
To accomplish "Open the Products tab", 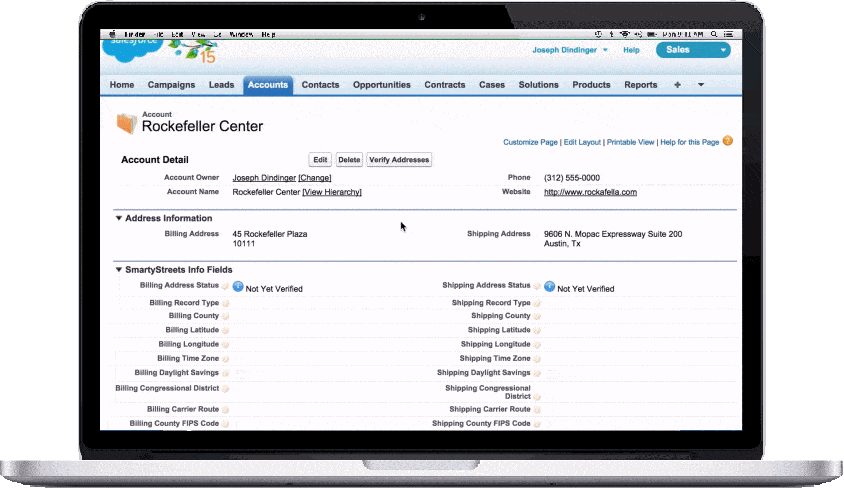I will coord(591,85).
